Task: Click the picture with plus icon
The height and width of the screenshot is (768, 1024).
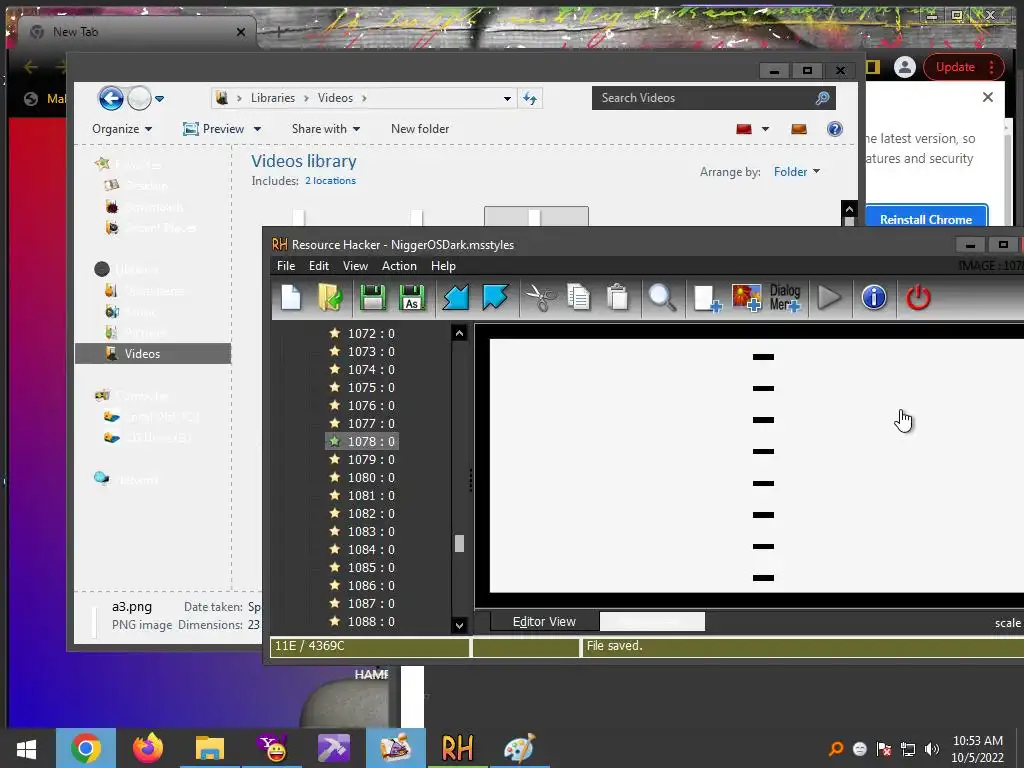Action: 746,298
